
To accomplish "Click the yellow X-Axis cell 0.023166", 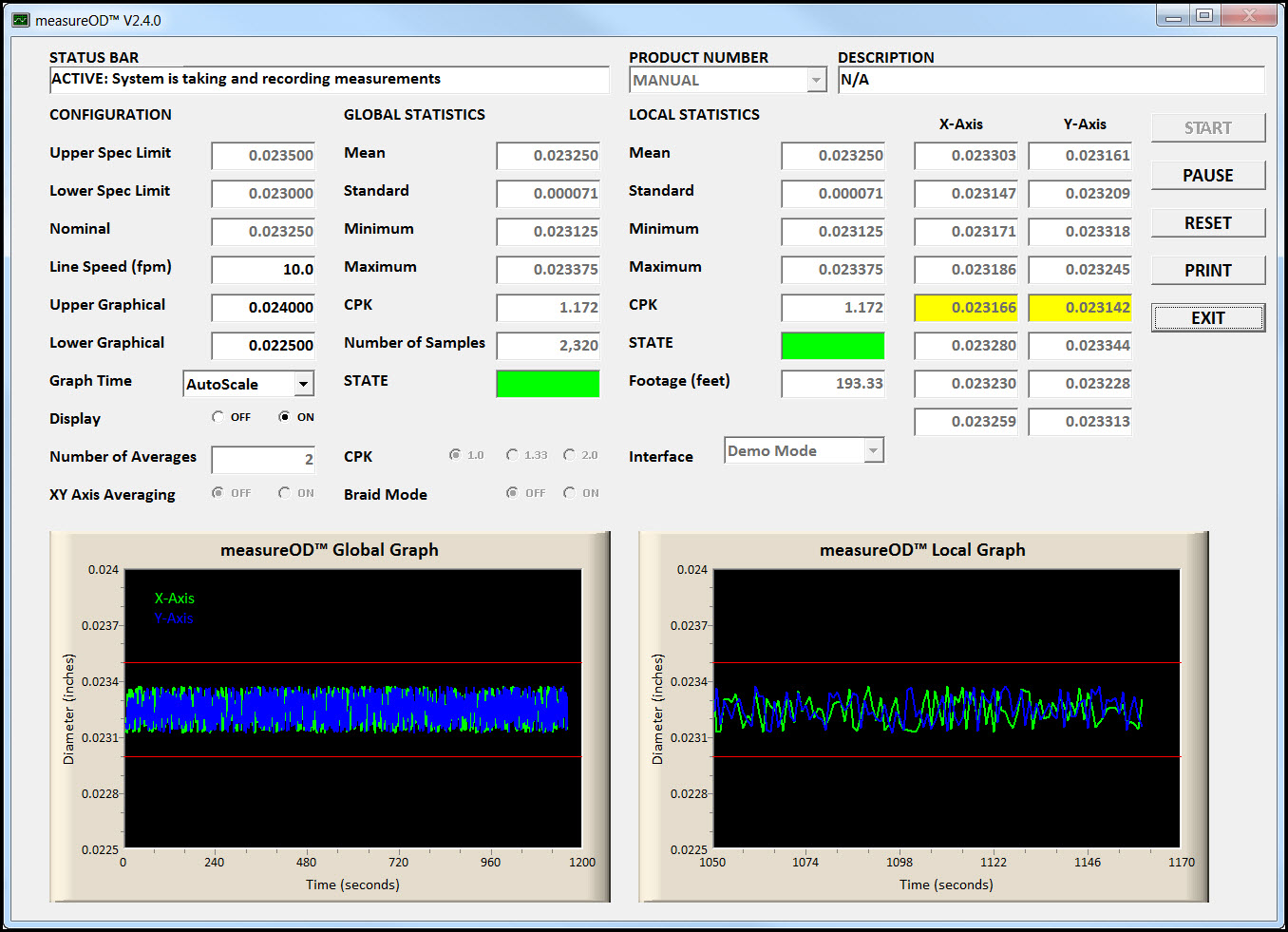I will pos(966,308).
